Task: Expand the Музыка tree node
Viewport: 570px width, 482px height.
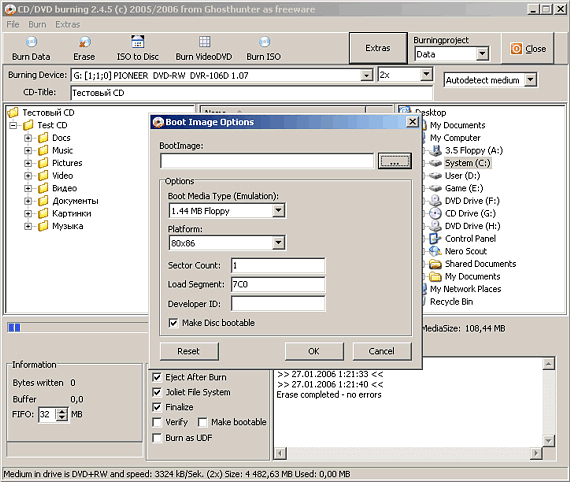Action: click(x=28, y=226)
